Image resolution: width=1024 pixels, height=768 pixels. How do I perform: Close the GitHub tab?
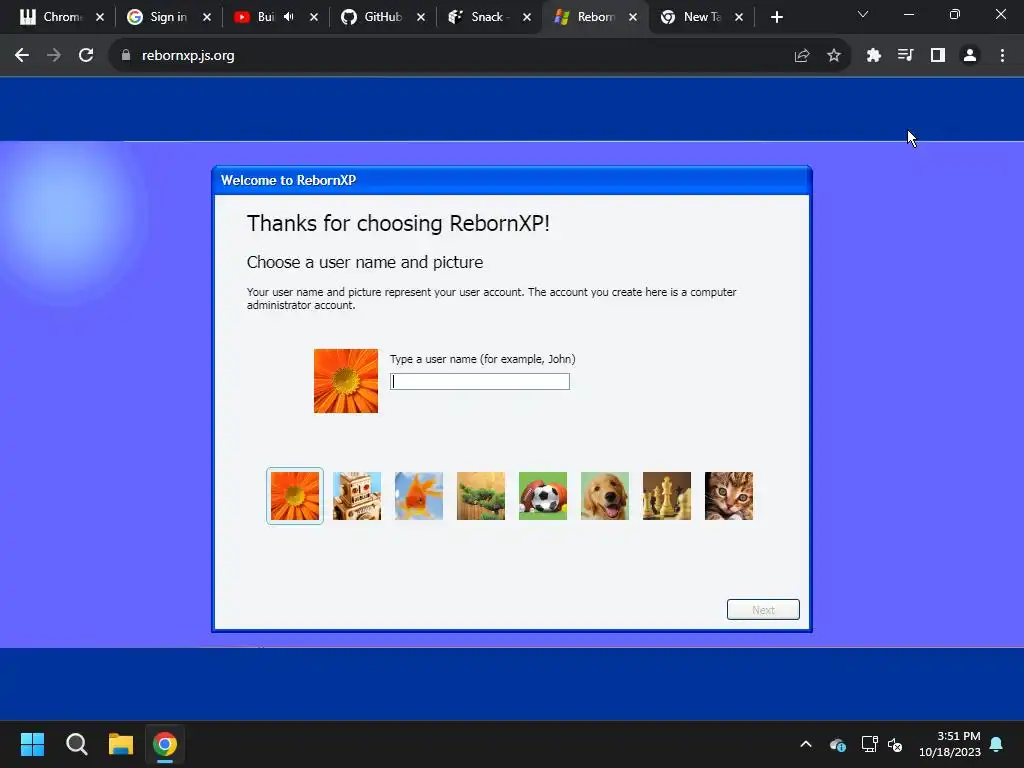(x=421, y=17)
